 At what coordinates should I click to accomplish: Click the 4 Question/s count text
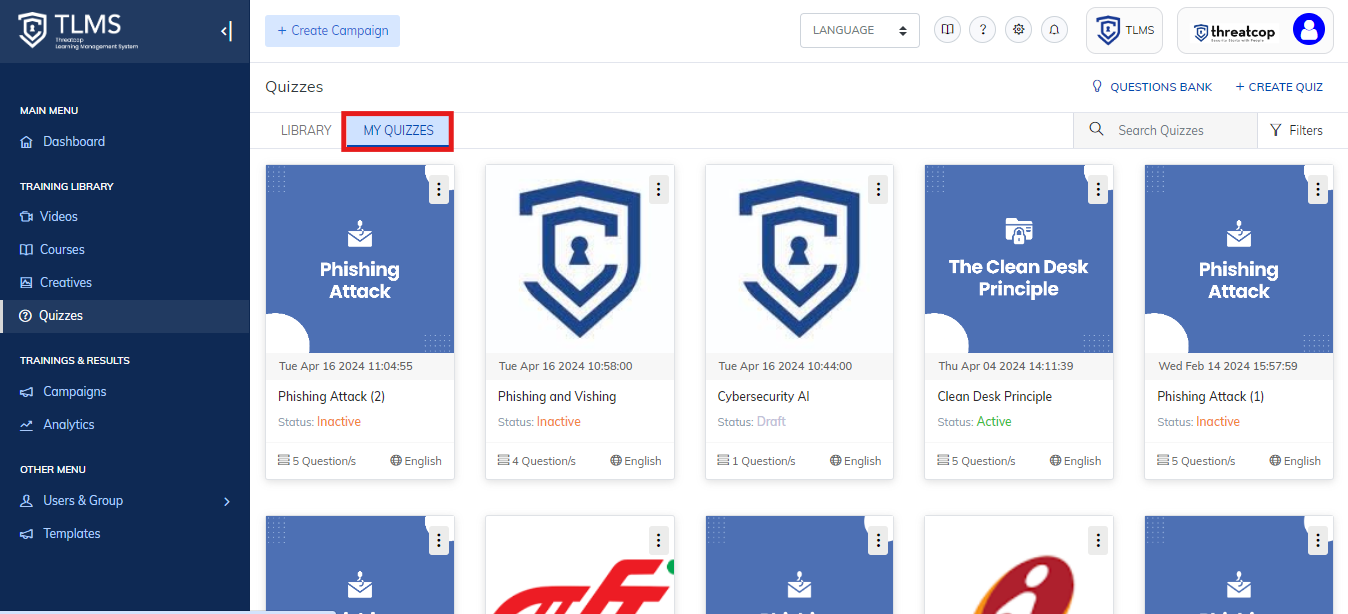(544, 461)
